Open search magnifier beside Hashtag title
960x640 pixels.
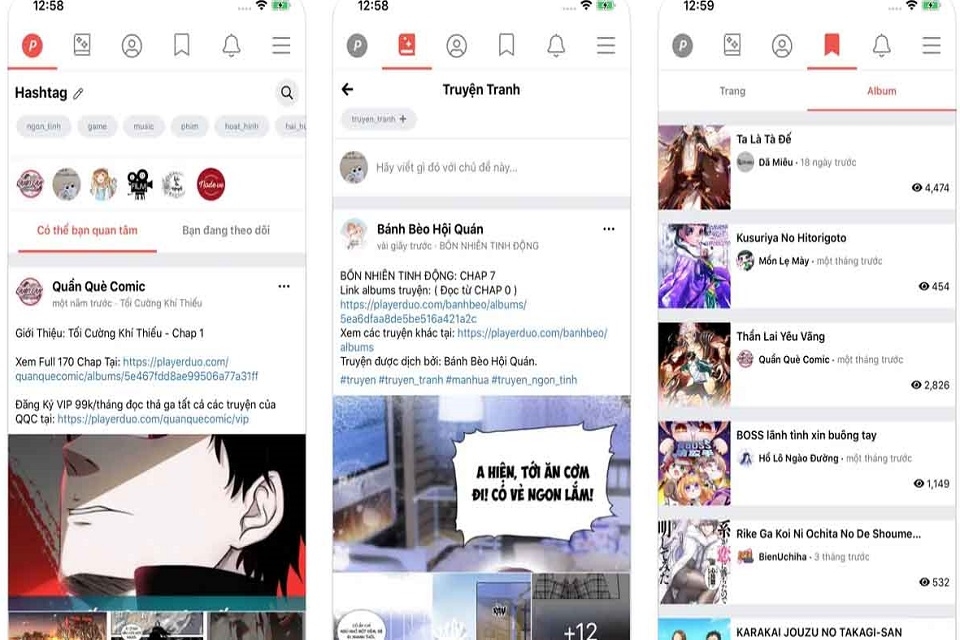(x=287, y=92)
